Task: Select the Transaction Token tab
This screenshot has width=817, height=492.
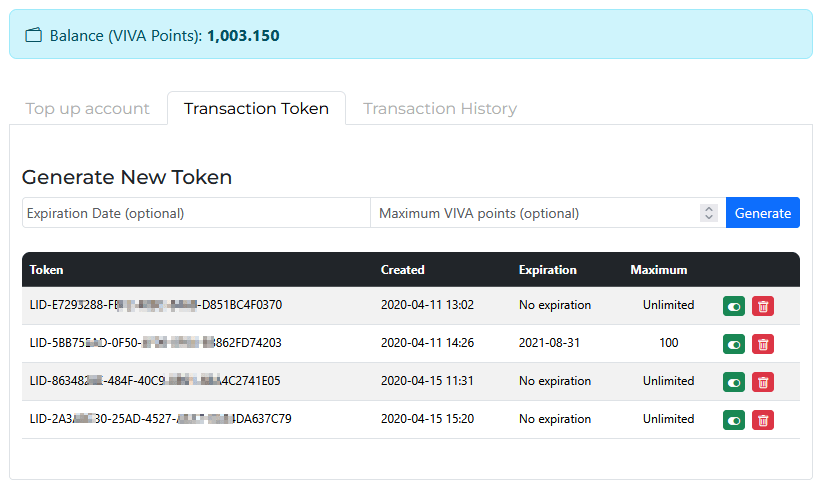Action: [256, 109]
